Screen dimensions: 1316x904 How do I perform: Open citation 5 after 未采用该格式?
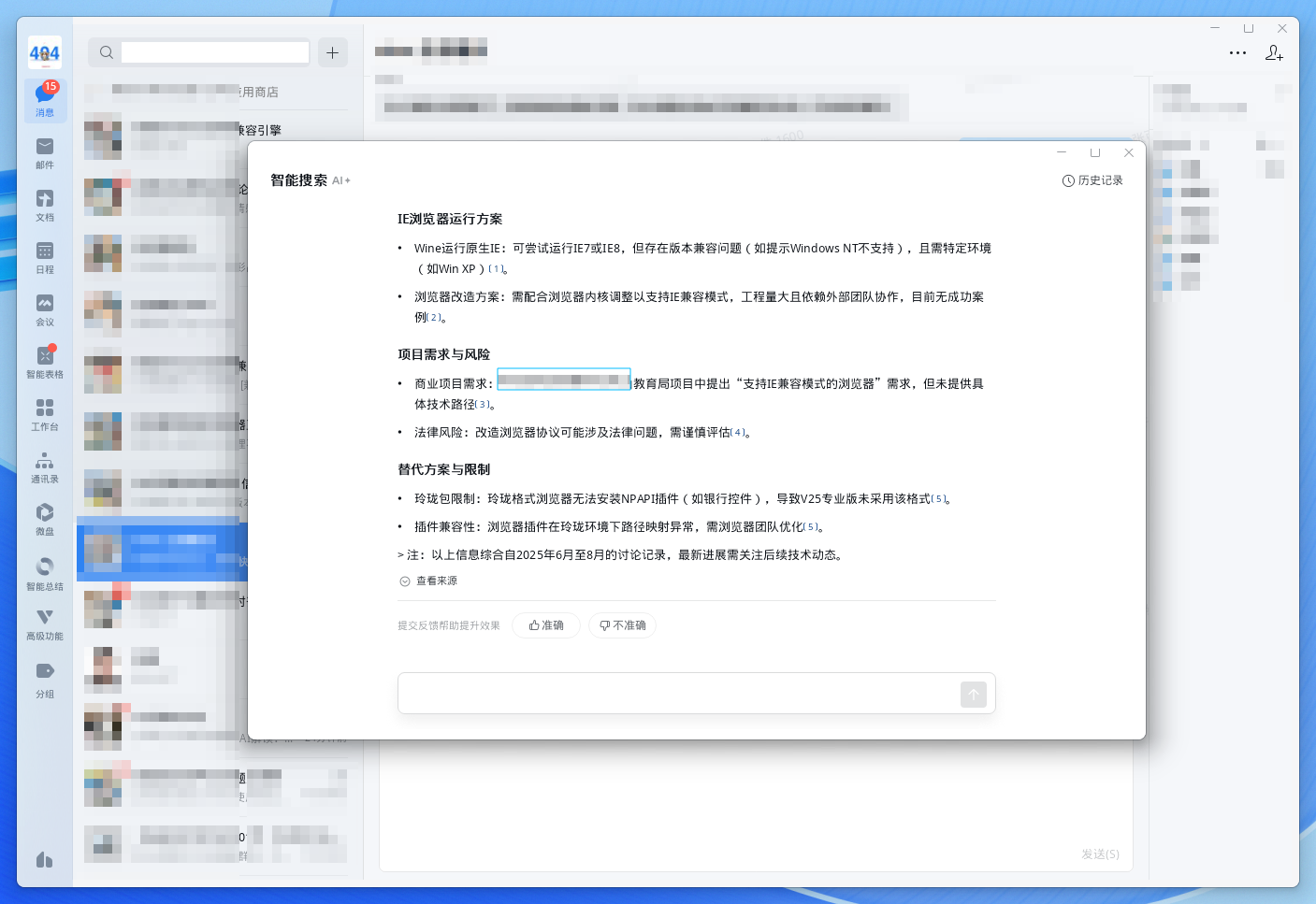(939, 499)
